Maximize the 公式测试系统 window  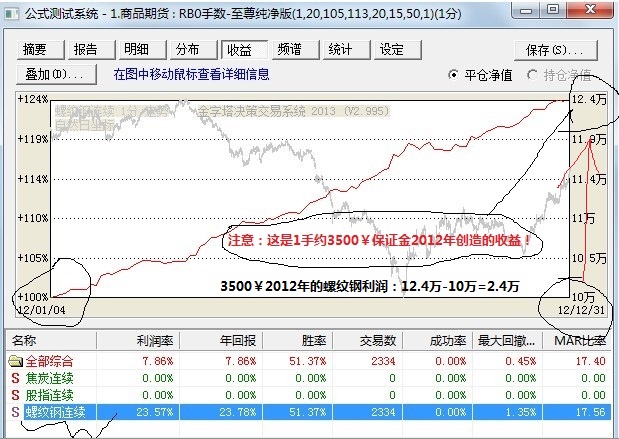coord(553,10)
